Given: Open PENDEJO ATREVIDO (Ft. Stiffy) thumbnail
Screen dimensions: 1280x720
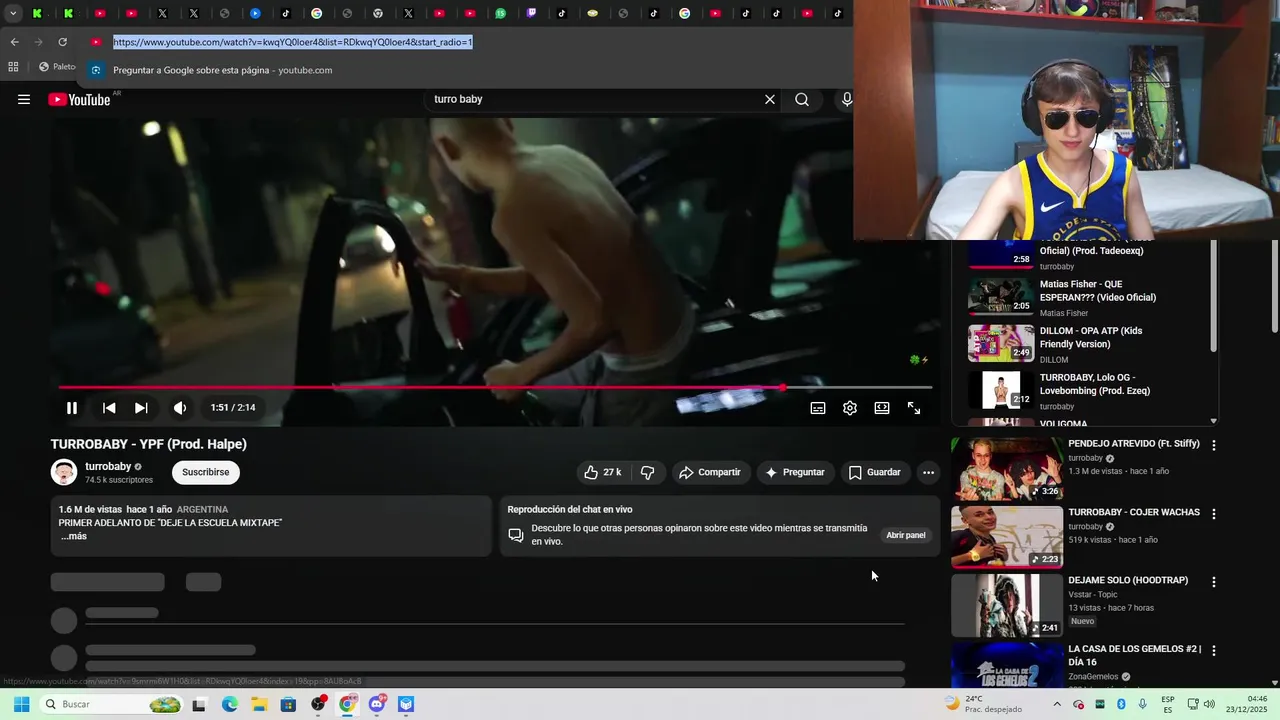Looking at the screenshot, I should click(1007, 469).
